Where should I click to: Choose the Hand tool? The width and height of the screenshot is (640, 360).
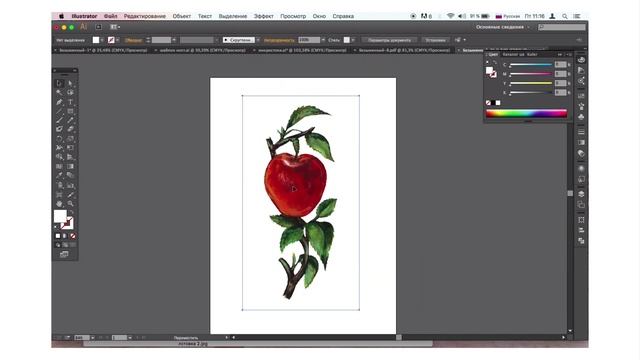[x=59, y=204]
